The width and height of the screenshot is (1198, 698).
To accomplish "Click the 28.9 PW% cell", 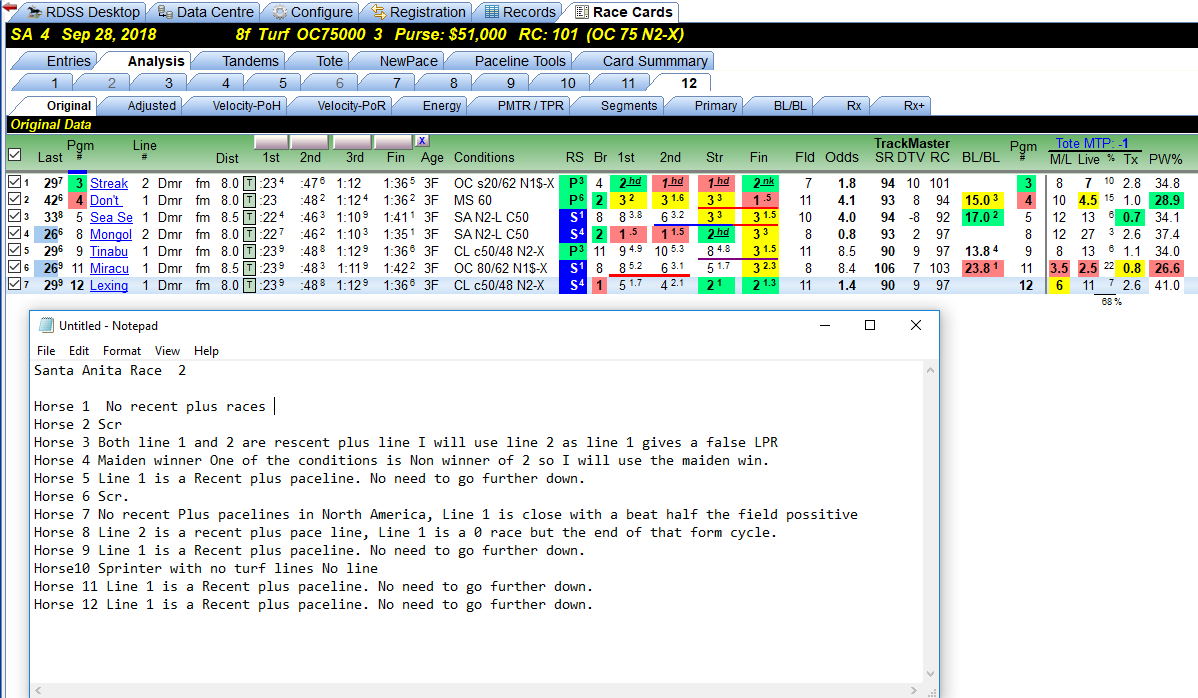I will coord(1167,200).
